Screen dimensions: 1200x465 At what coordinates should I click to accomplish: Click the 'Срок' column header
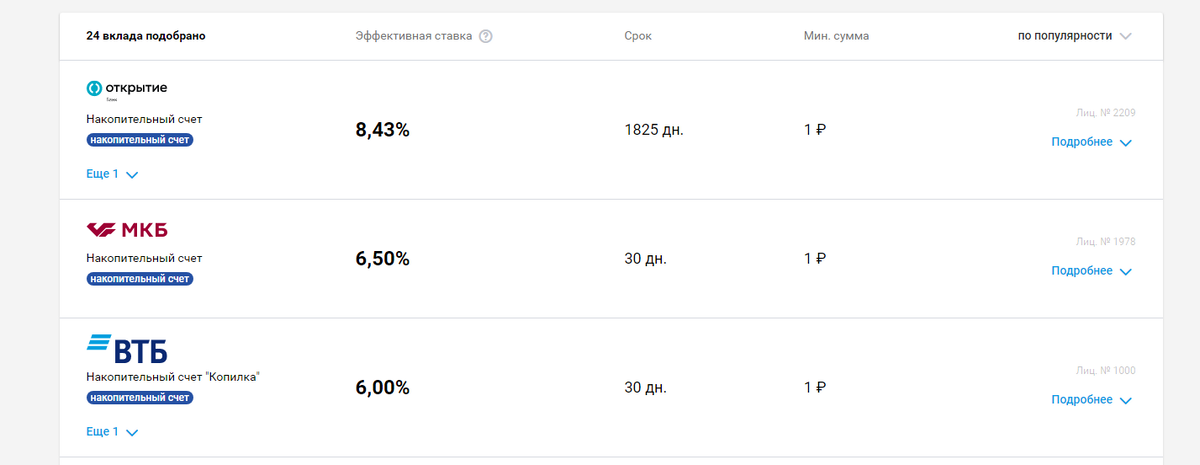pos(638,36)
